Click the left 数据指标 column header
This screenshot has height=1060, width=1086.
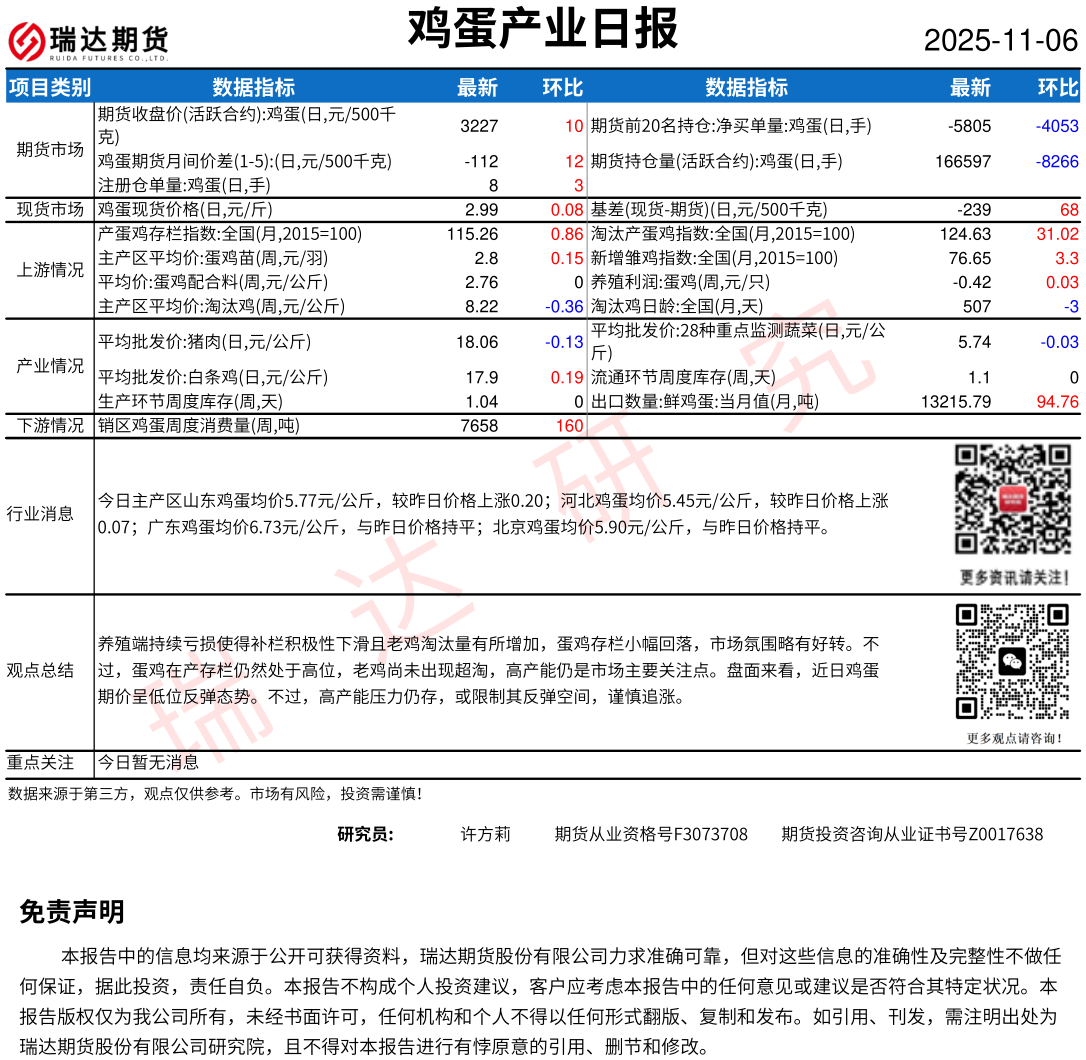(x=253, y=87)
